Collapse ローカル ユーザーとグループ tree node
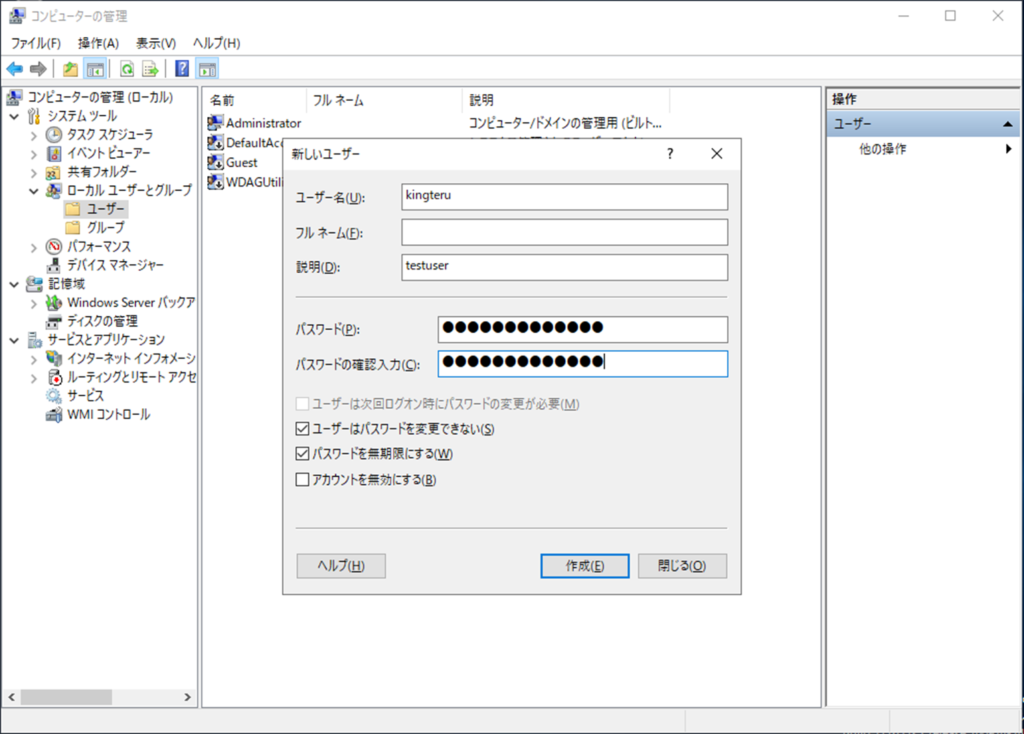The width and height of the screenshot is (1024, 734). (35, 191)
